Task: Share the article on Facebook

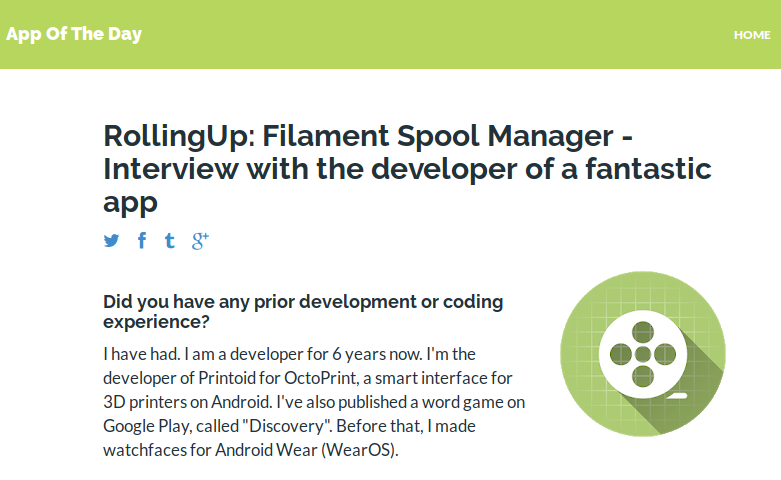Action: click(142, 240)
